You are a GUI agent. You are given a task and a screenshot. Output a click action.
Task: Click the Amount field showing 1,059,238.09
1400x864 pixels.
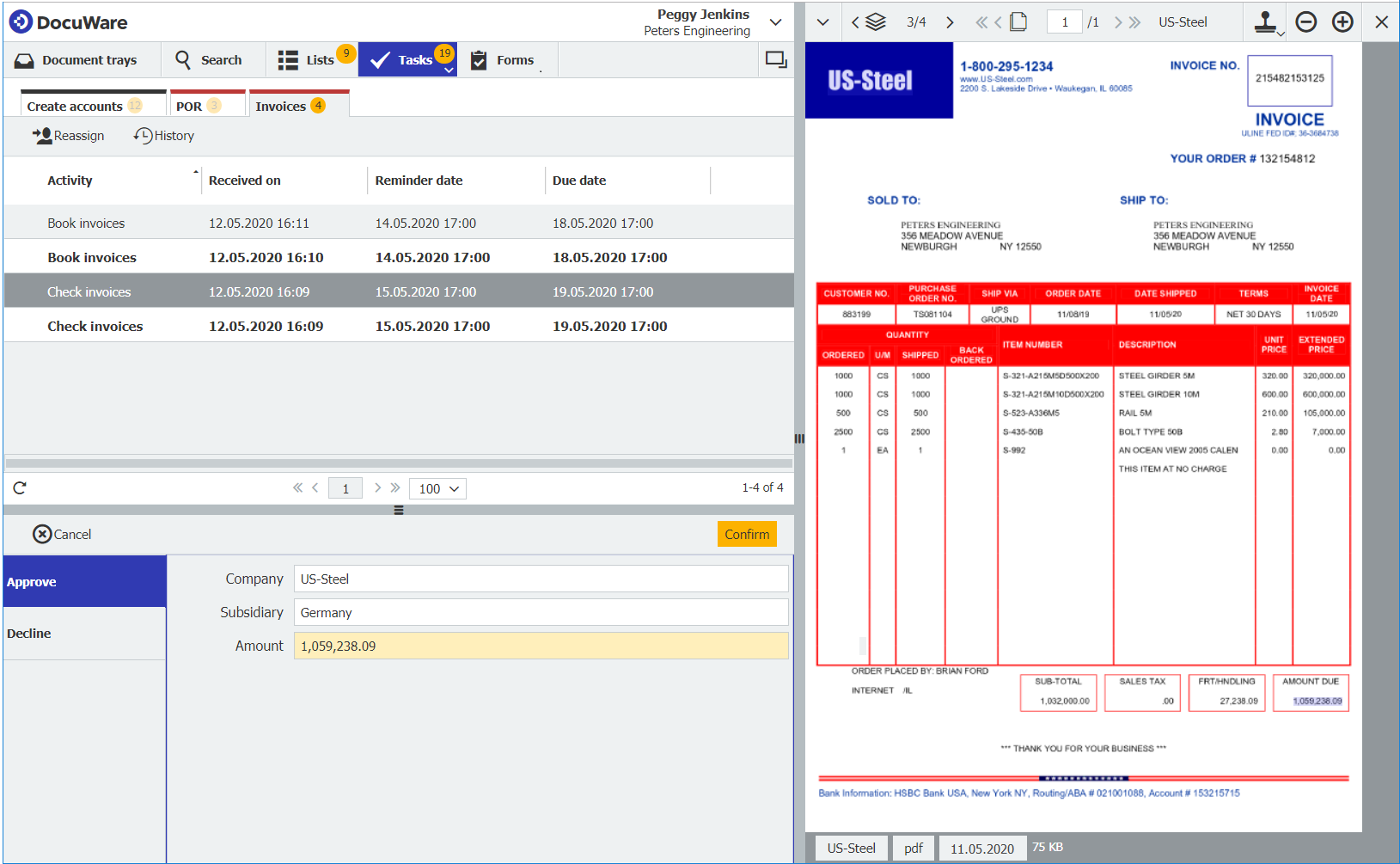[x=541, y=646]
